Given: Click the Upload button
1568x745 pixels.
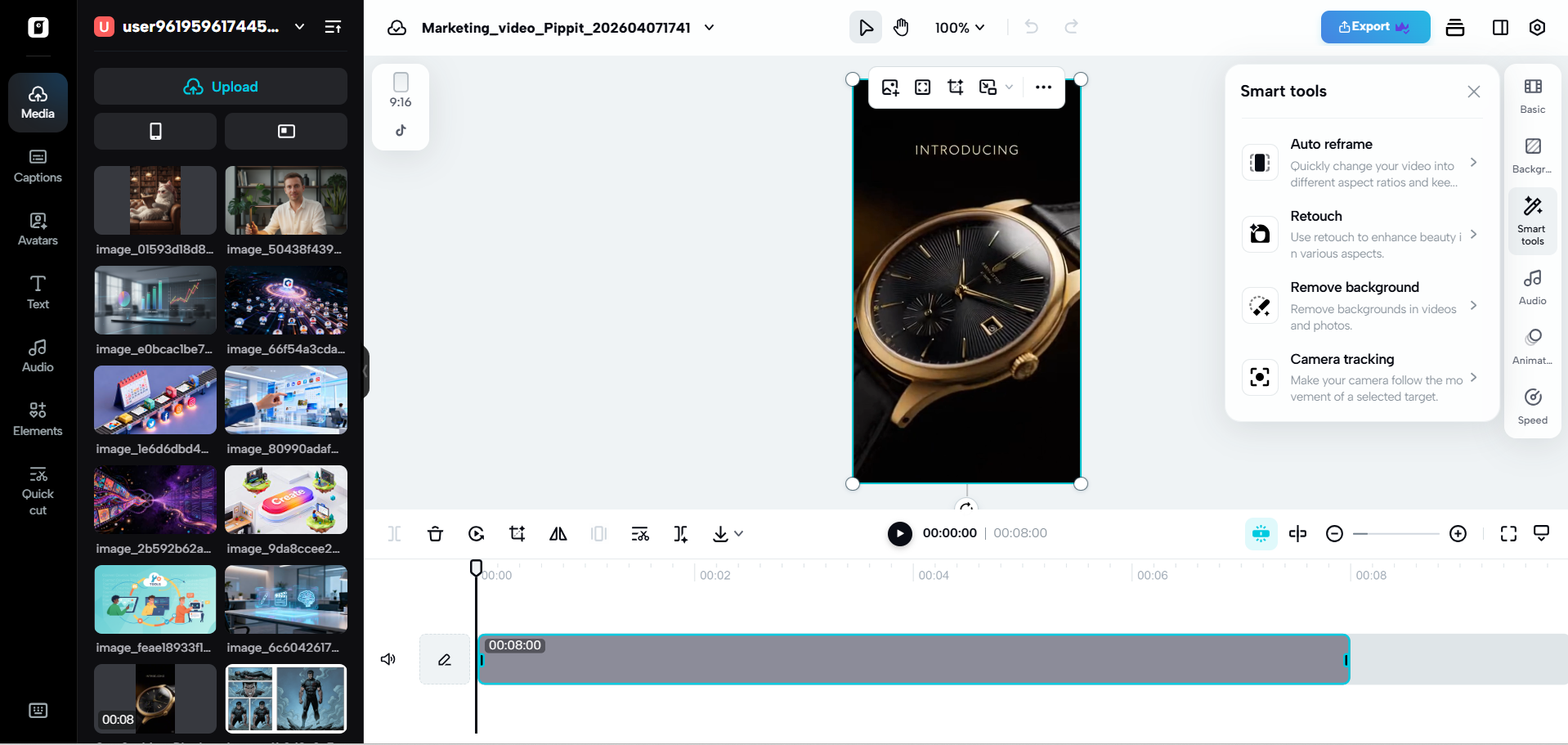Looking at the screenshot, I should click(x=221, y=87).
